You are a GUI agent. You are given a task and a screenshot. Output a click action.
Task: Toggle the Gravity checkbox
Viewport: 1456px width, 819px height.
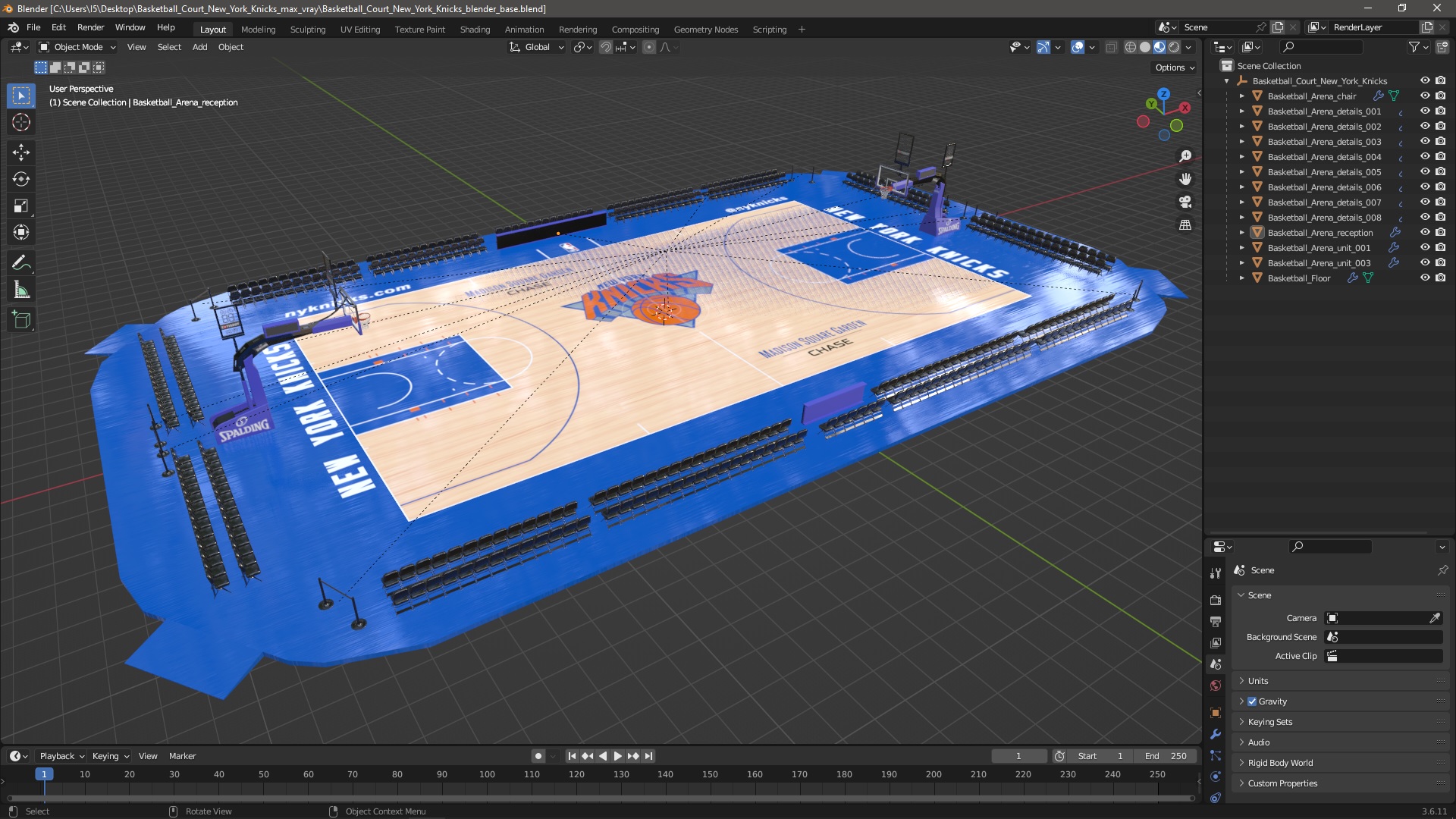click(1252, 701)
